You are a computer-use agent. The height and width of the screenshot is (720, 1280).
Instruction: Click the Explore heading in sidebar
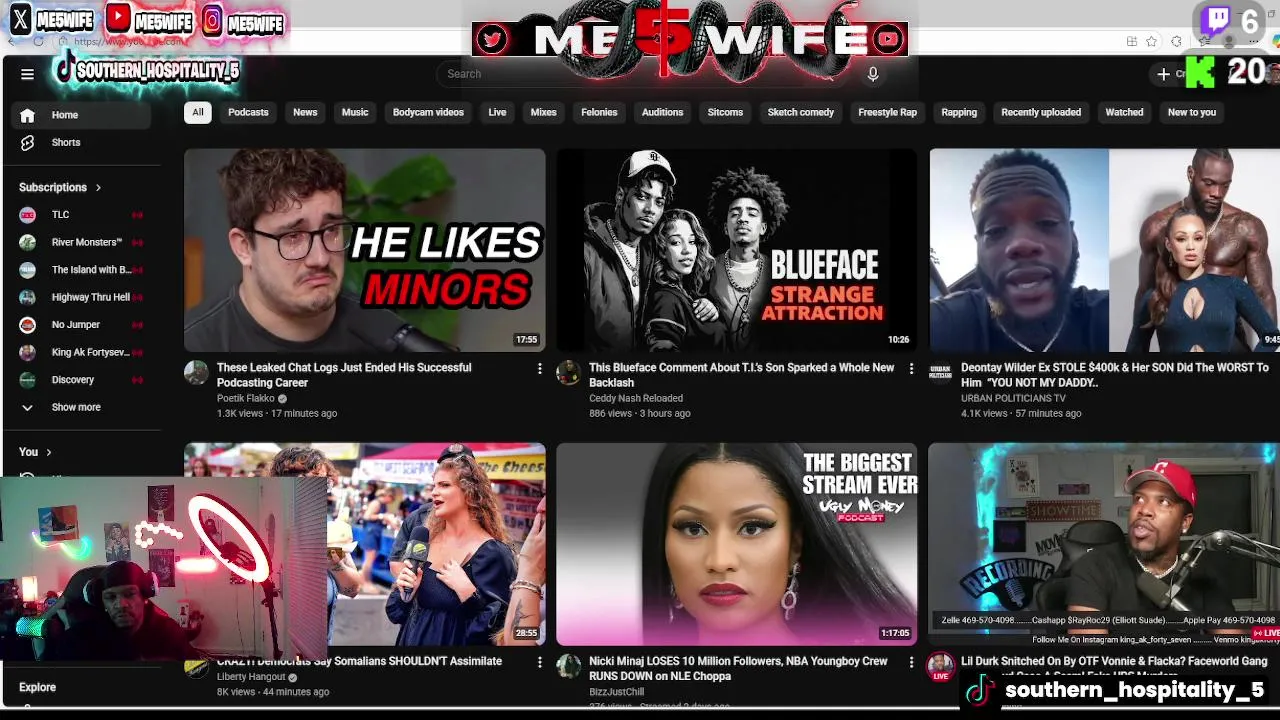37,688
